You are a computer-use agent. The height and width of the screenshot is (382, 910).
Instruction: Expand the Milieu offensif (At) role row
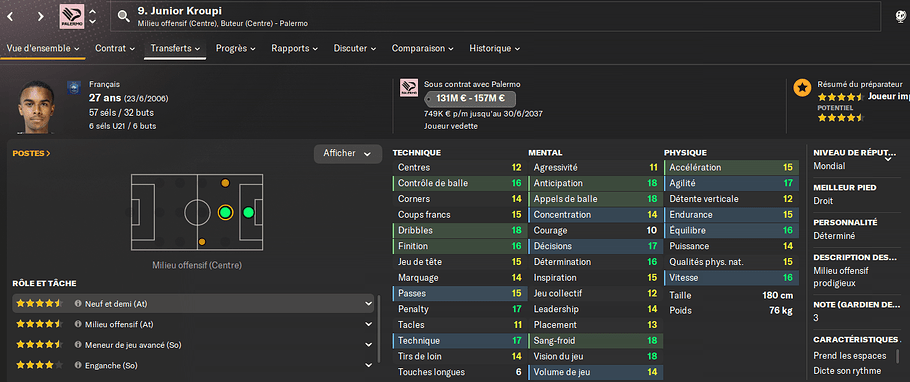pyautogui.click(x=193, y=324)
